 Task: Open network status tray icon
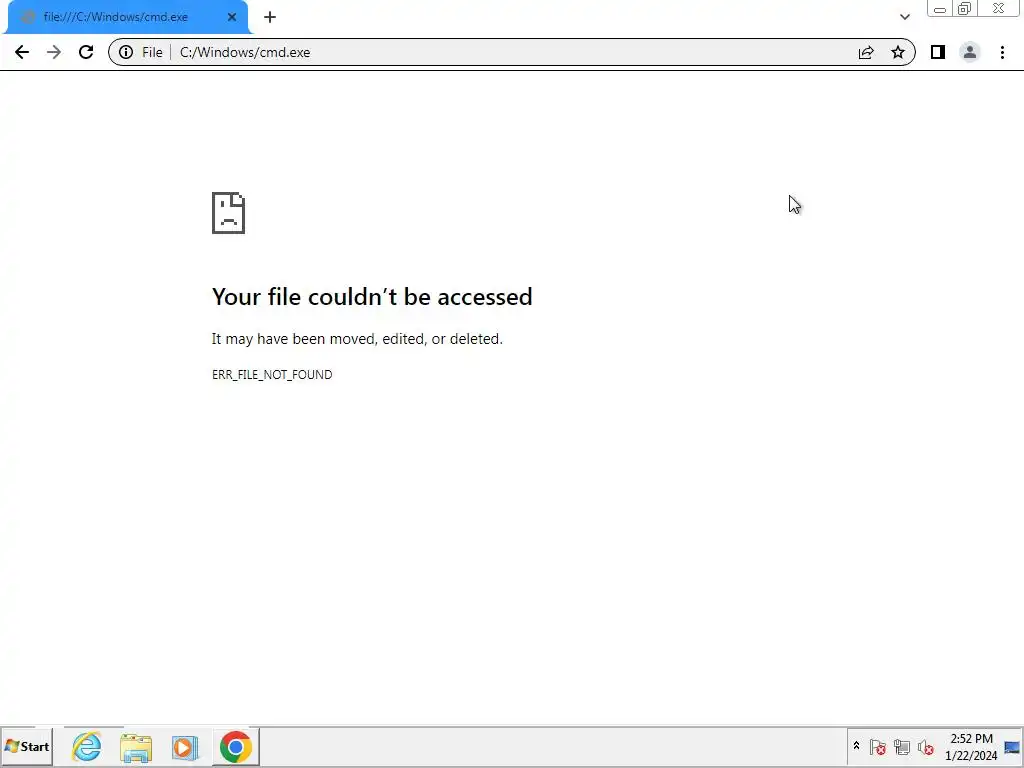(x=902, y=746)
